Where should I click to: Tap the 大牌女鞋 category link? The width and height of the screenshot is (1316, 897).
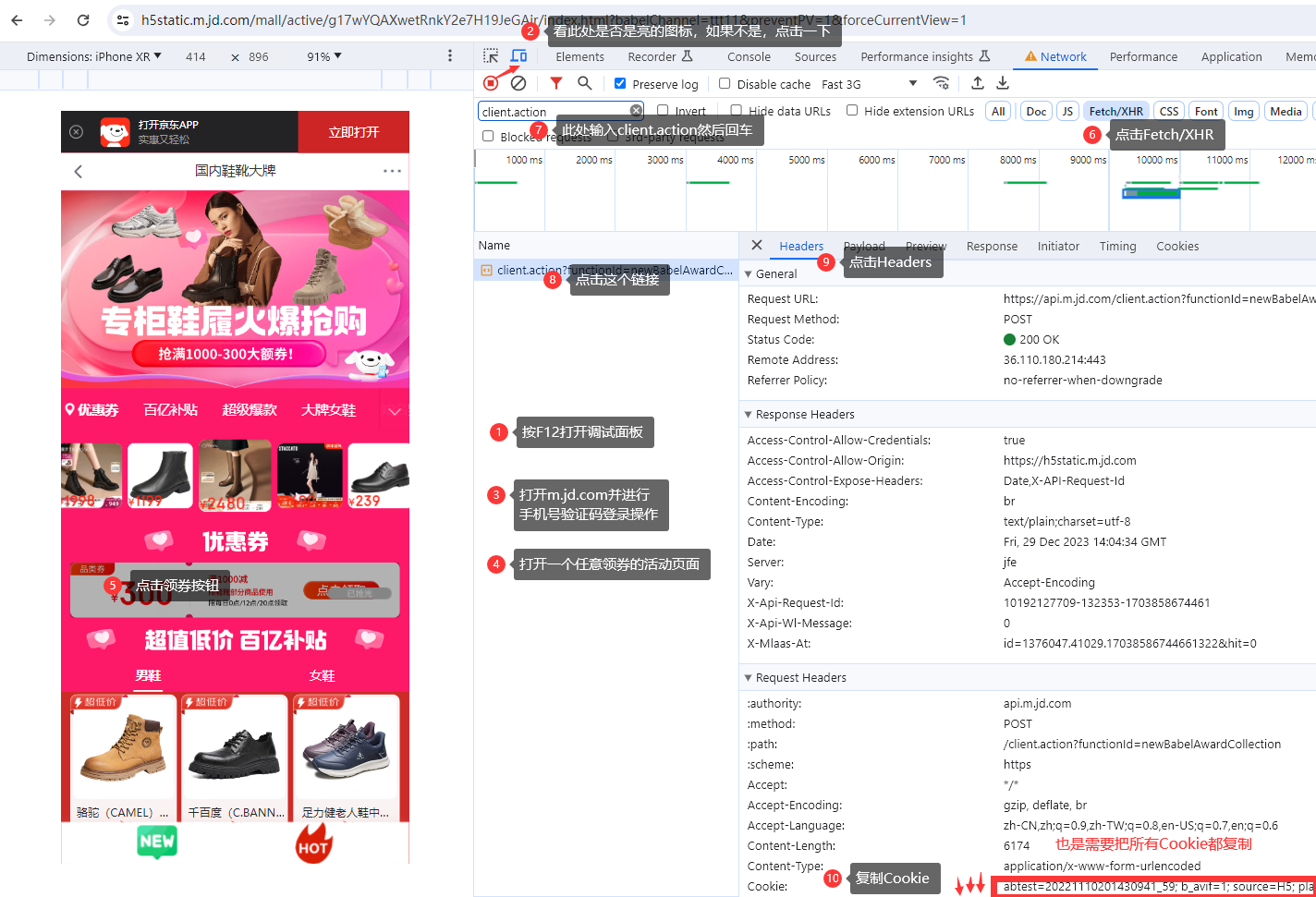(328, 410)
